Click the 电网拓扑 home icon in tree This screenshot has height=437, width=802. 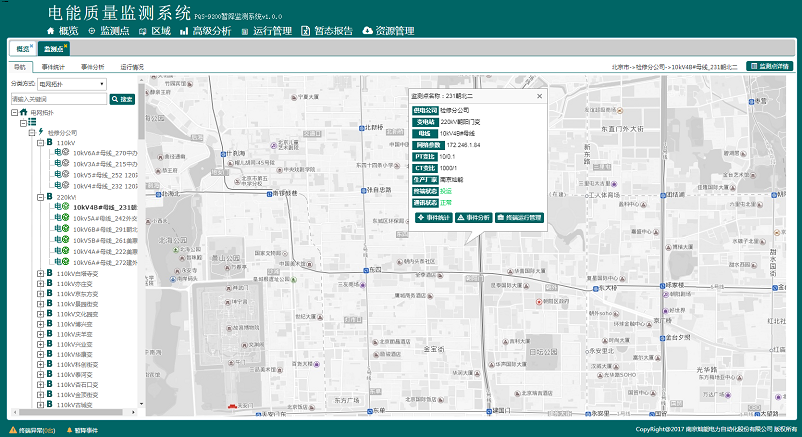tap(22, 113)
